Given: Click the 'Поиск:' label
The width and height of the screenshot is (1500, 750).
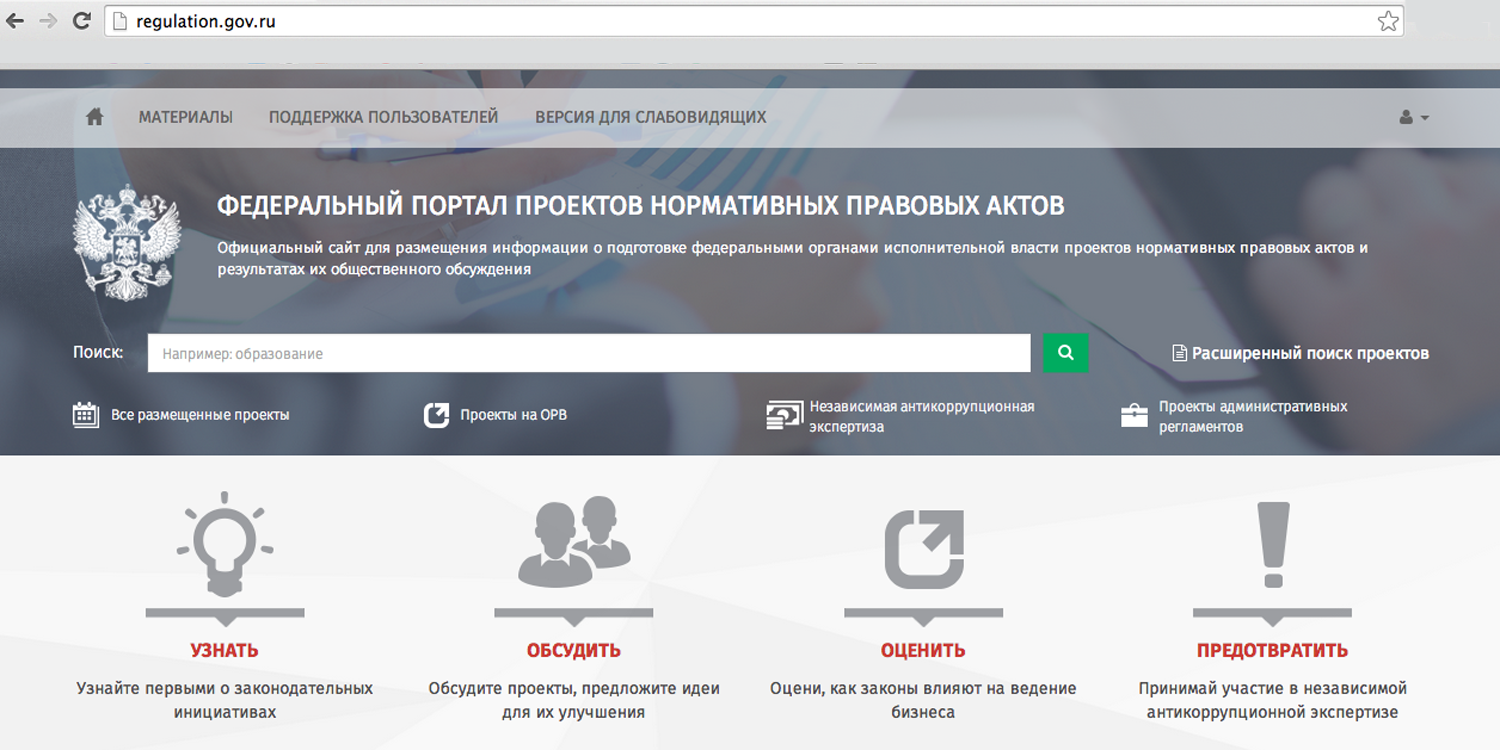Looking at the screenshot, I should coord(98,353).
